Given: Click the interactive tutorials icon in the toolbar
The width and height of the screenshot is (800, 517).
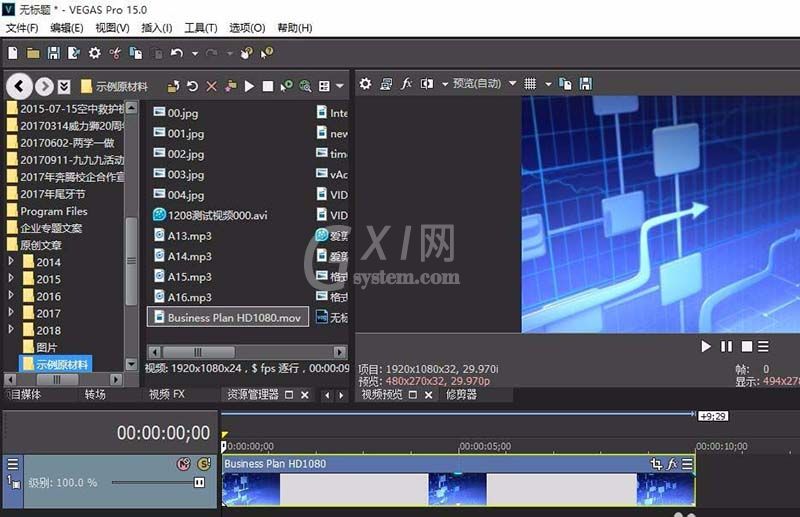Looking at the screenshot, I should click(x=247, y=53).
